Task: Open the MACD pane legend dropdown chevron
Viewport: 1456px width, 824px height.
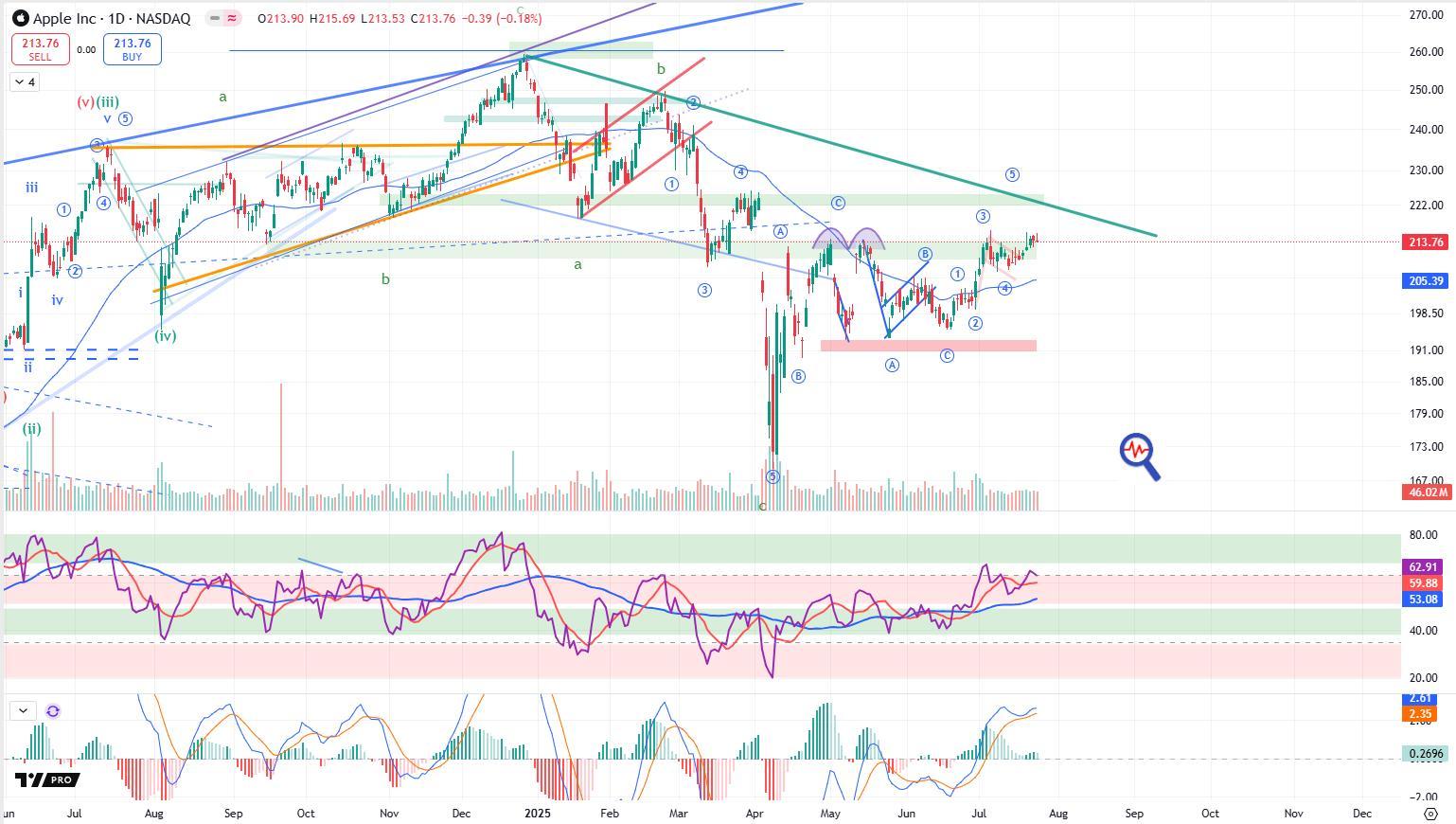Action: [x=23, y=710]
